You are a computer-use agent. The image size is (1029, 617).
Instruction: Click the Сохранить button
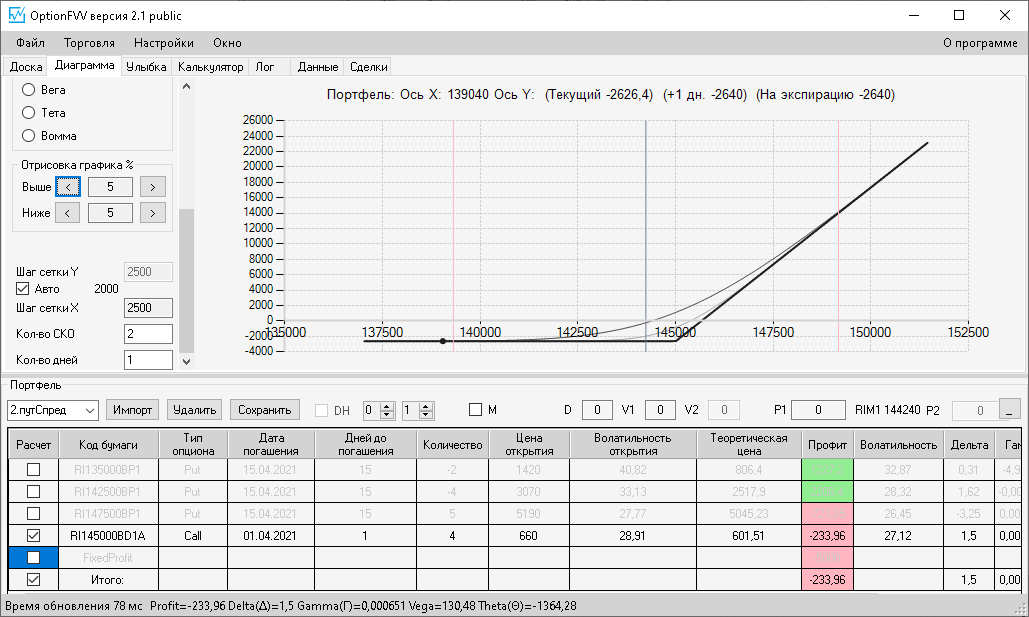(x=264, y=410)
